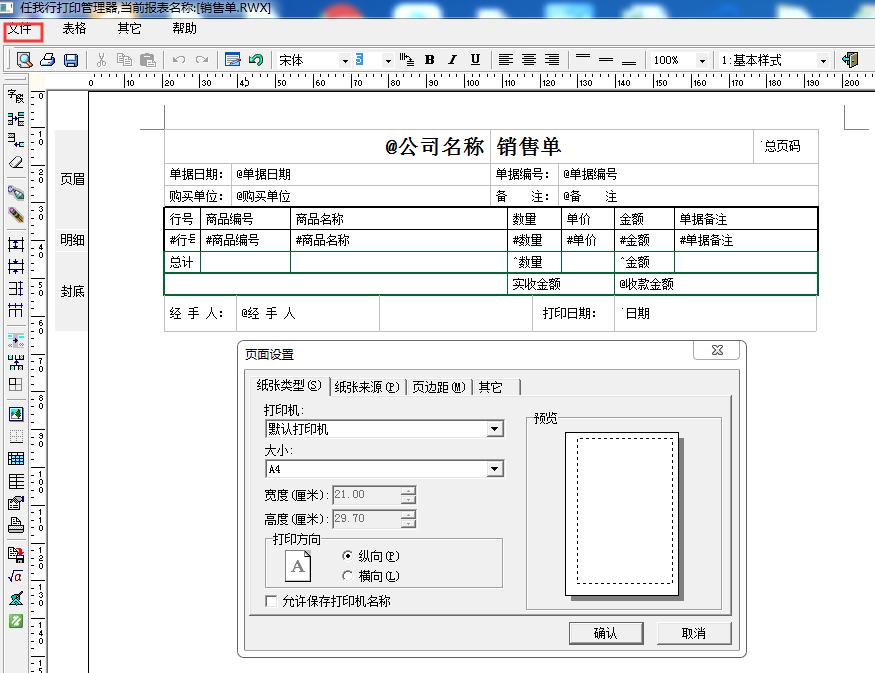This screenshot has height=673, width=875.
Task: Open the 表格 menu
Action: 77,29
